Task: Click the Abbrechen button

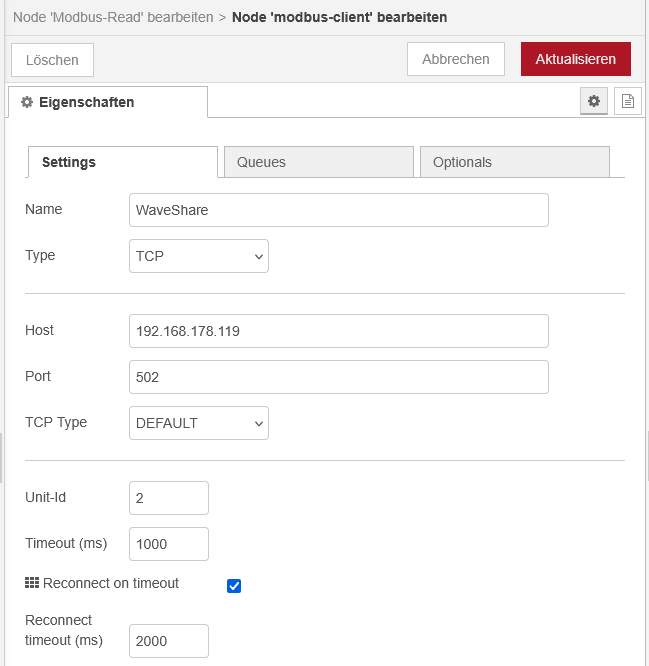Action: coord(455,59)
